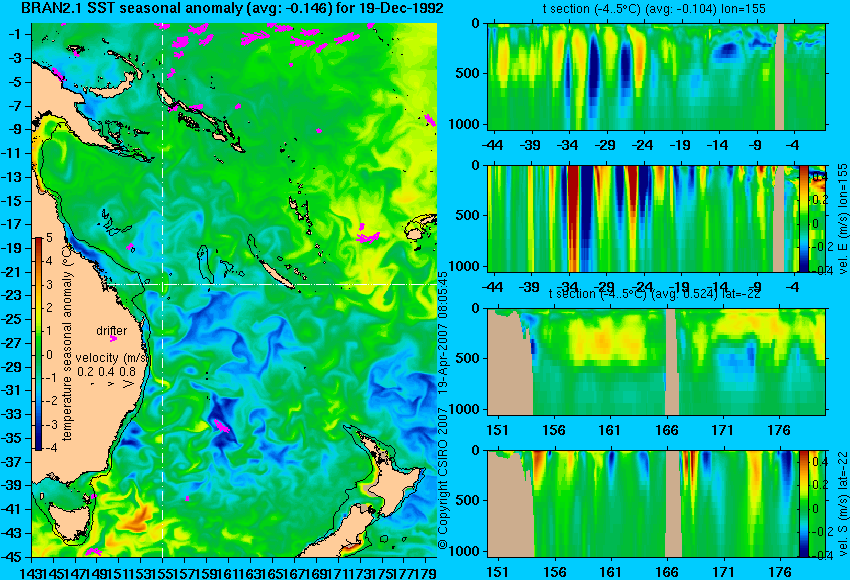Click the 'vel. S (m/s) lat=-22' vertical label

842,504
